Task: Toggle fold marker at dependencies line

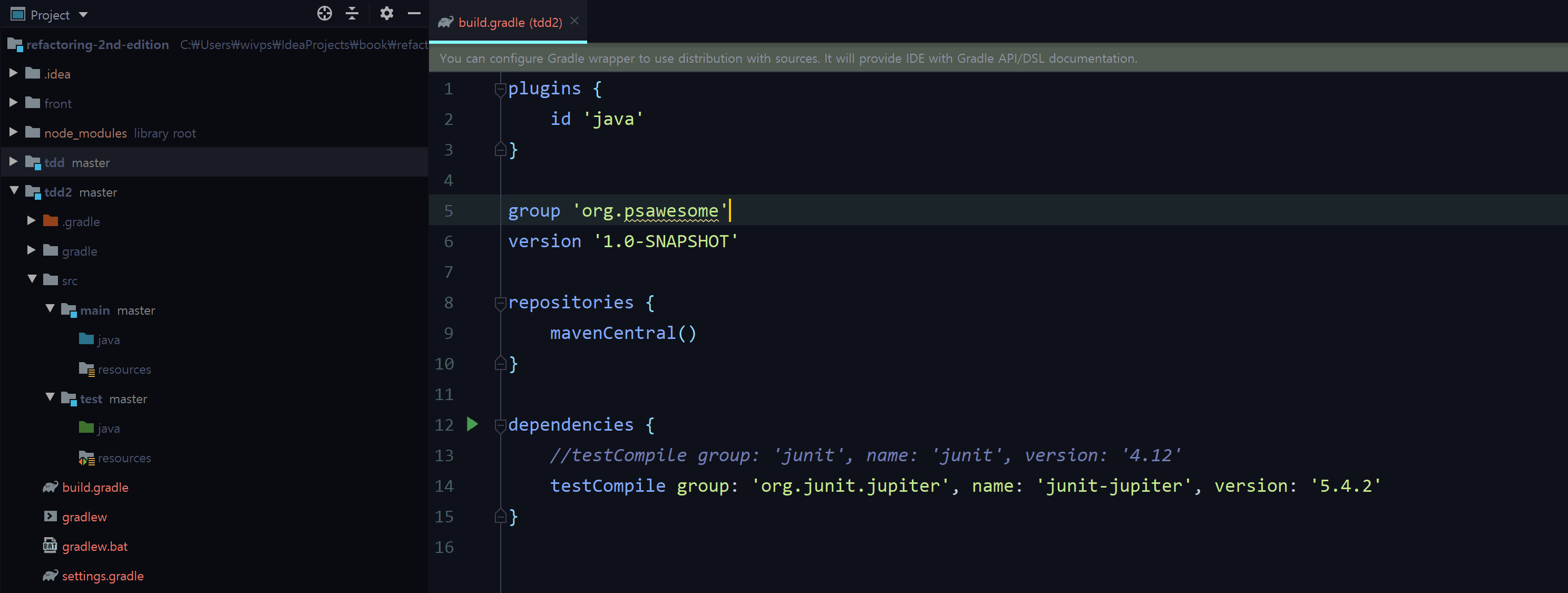Action: point(500,425)
